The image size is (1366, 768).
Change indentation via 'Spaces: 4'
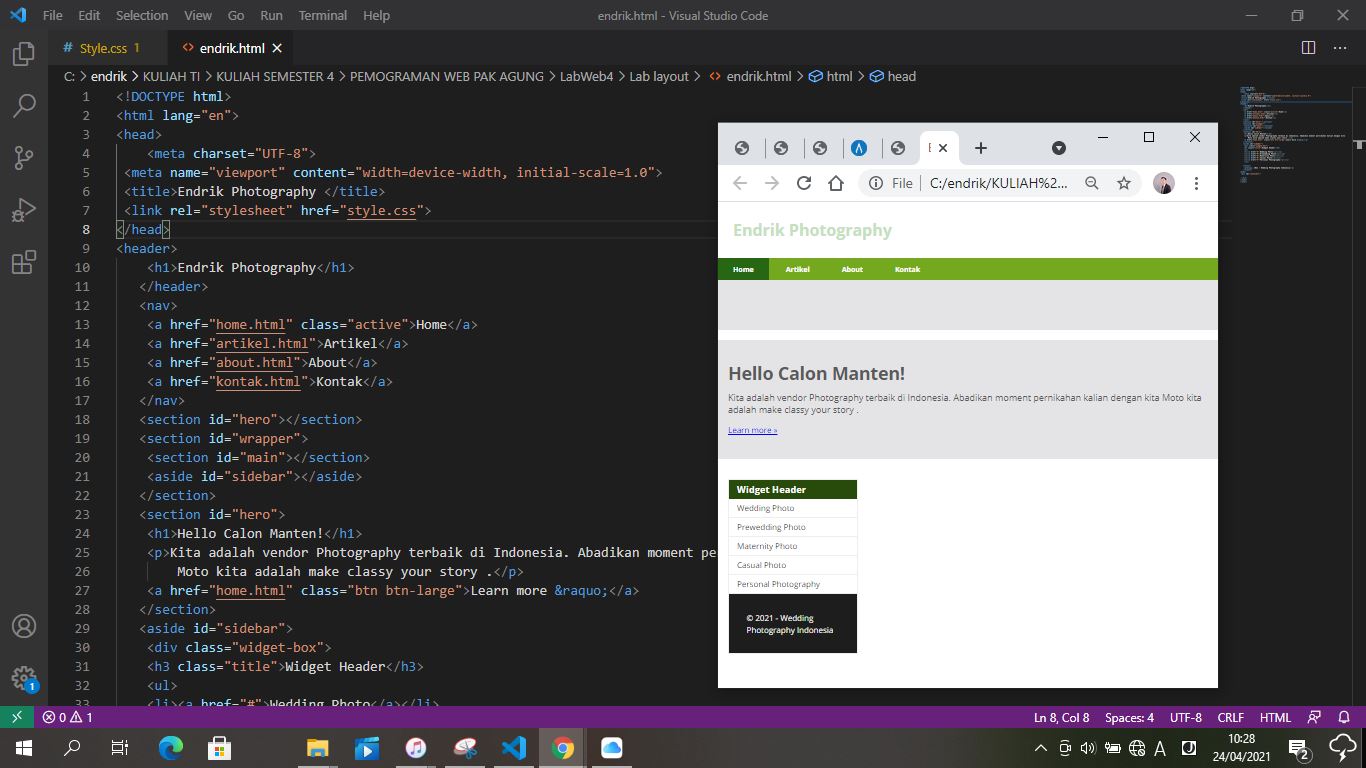click(1129, 717)
